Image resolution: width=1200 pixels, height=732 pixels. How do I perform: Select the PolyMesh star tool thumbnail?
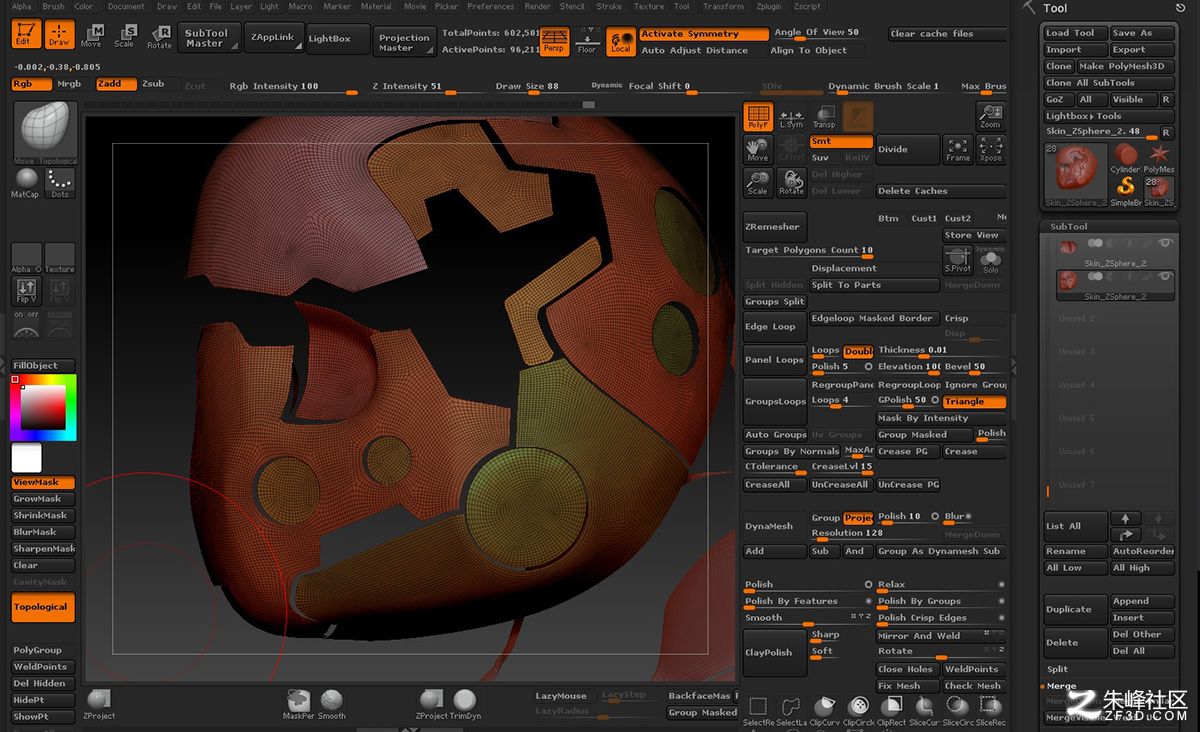[x=1159, y=157]
